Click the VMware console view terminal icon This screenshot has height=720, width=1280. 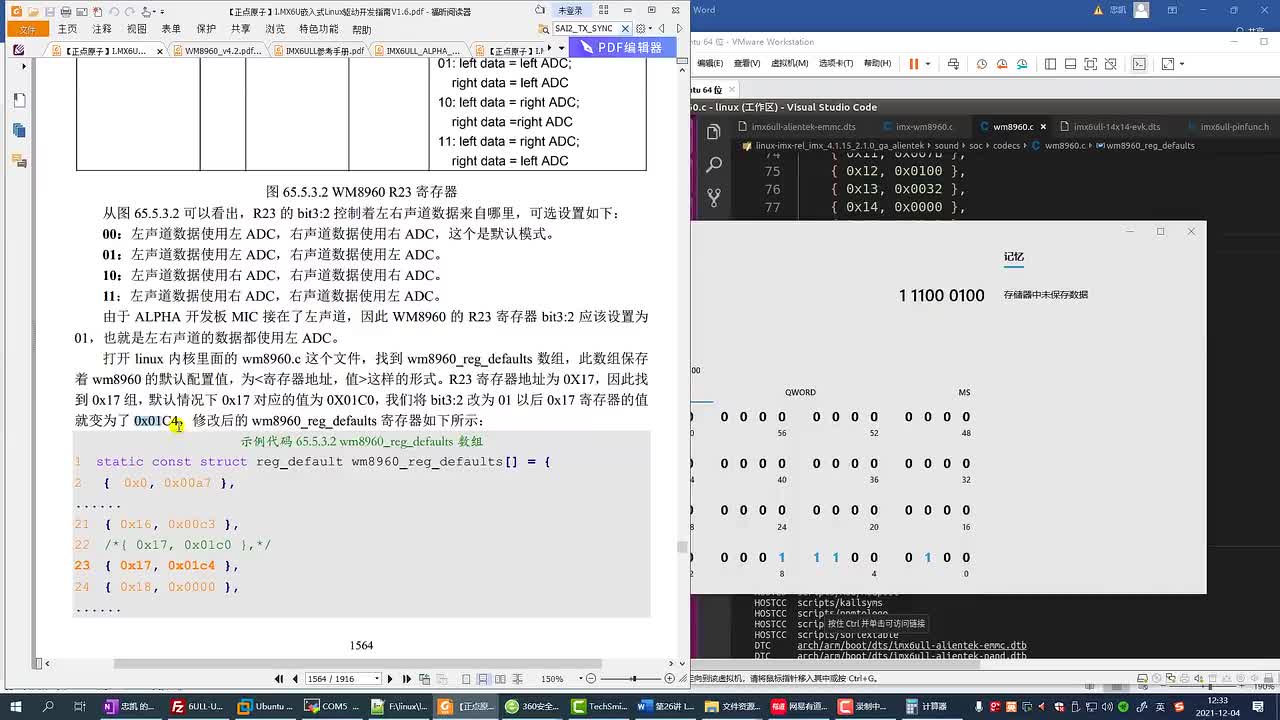pyautogui.click(x=1139, y=64)
